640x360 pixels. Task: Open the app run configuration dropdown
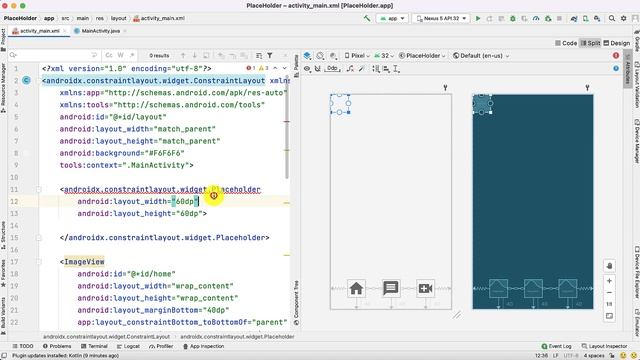(x=392, y=18)
